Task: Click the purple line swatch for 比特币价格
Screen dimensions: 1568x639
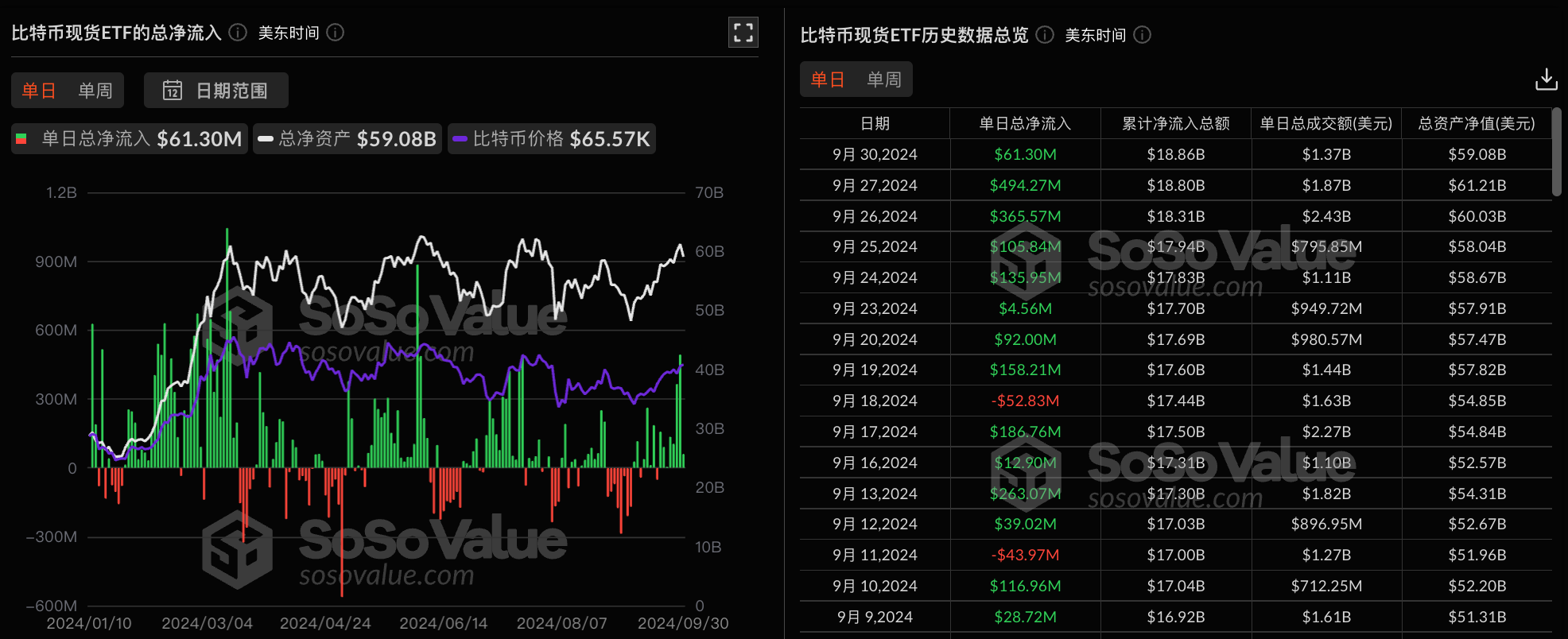Action: click(x=460, y=139)
